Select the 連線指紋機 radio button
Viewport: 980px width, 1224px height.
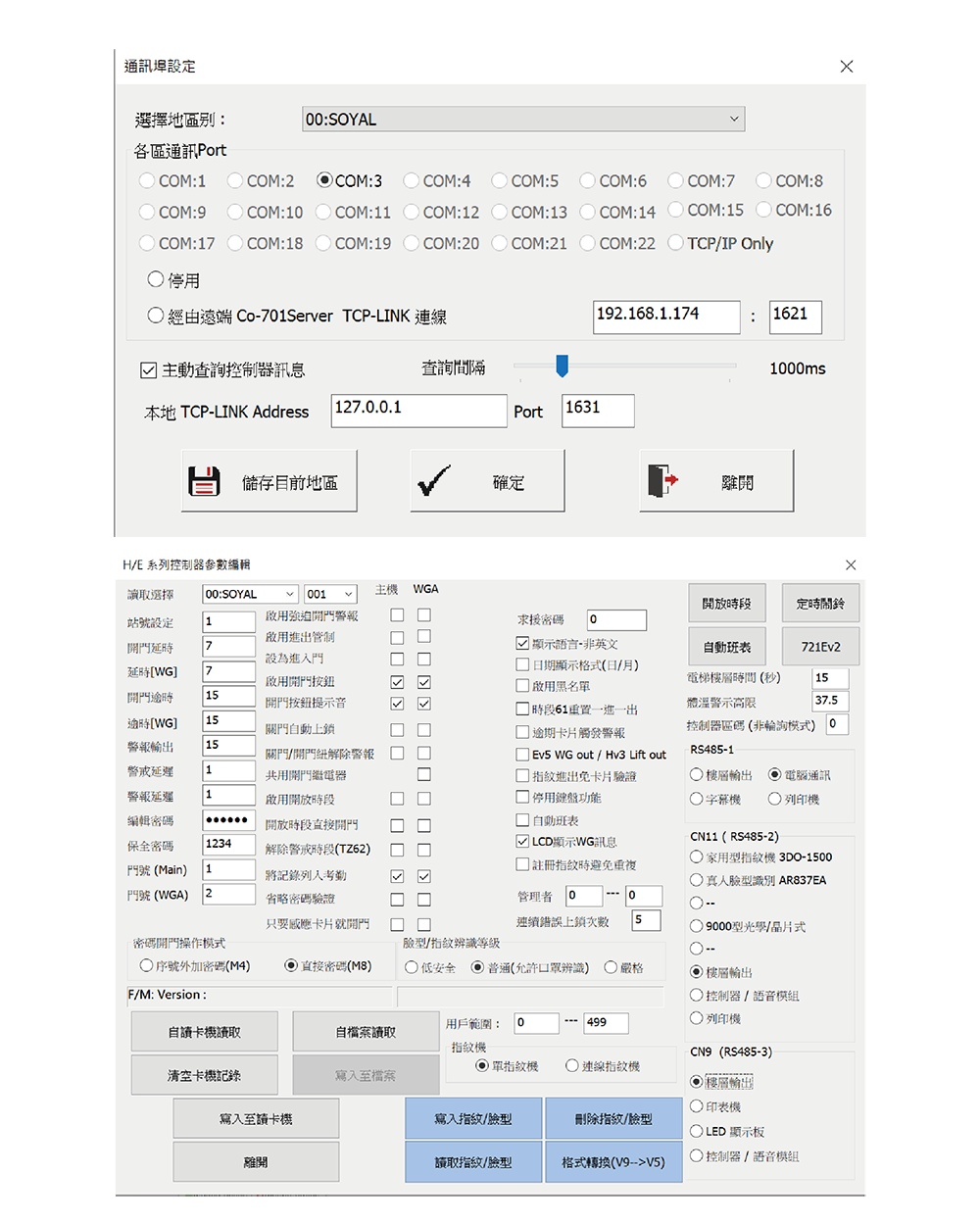click(572, 1066)
